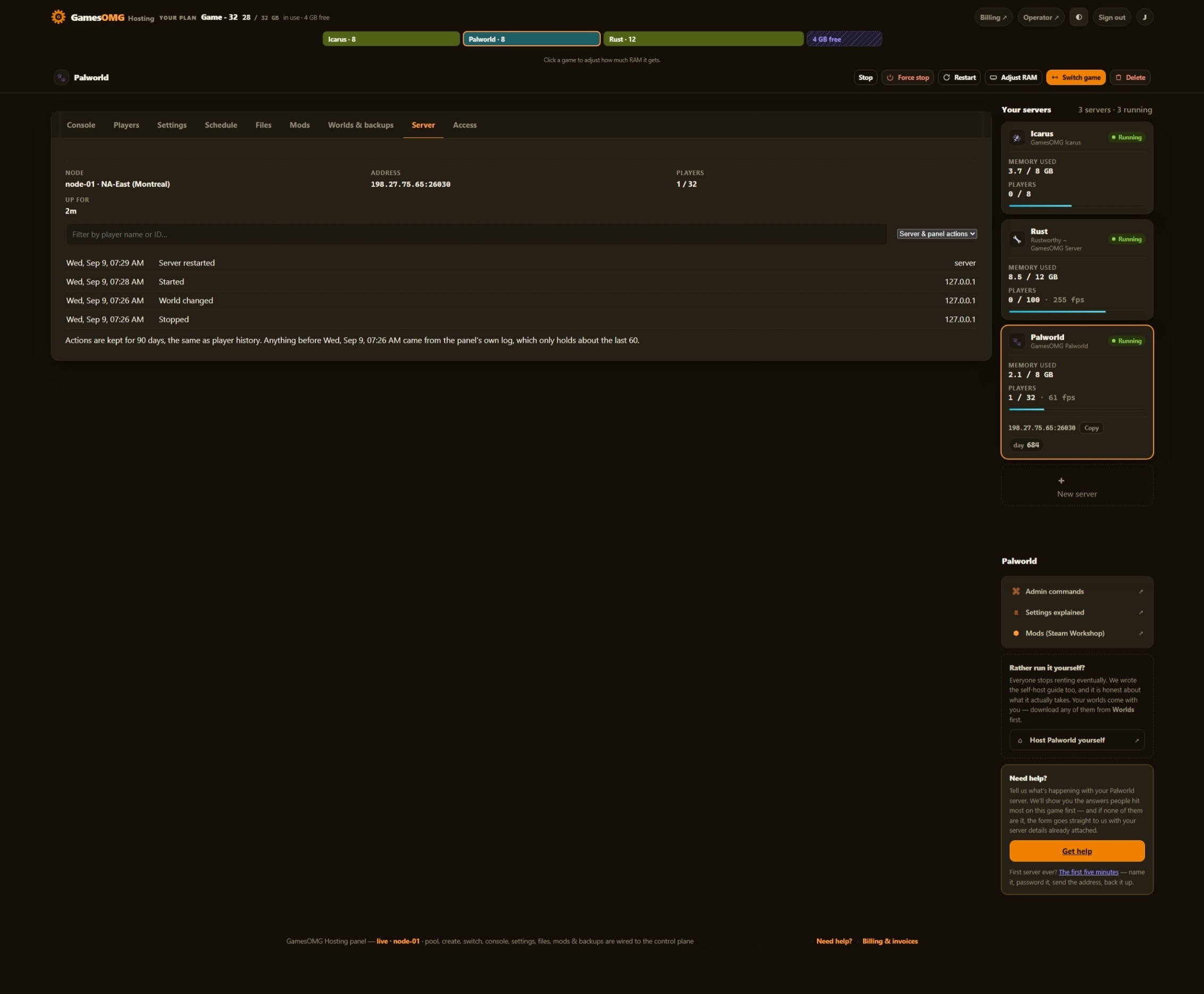Select the Schedule tab
The image size is (1204, 994).
click(x=221, y=125)
